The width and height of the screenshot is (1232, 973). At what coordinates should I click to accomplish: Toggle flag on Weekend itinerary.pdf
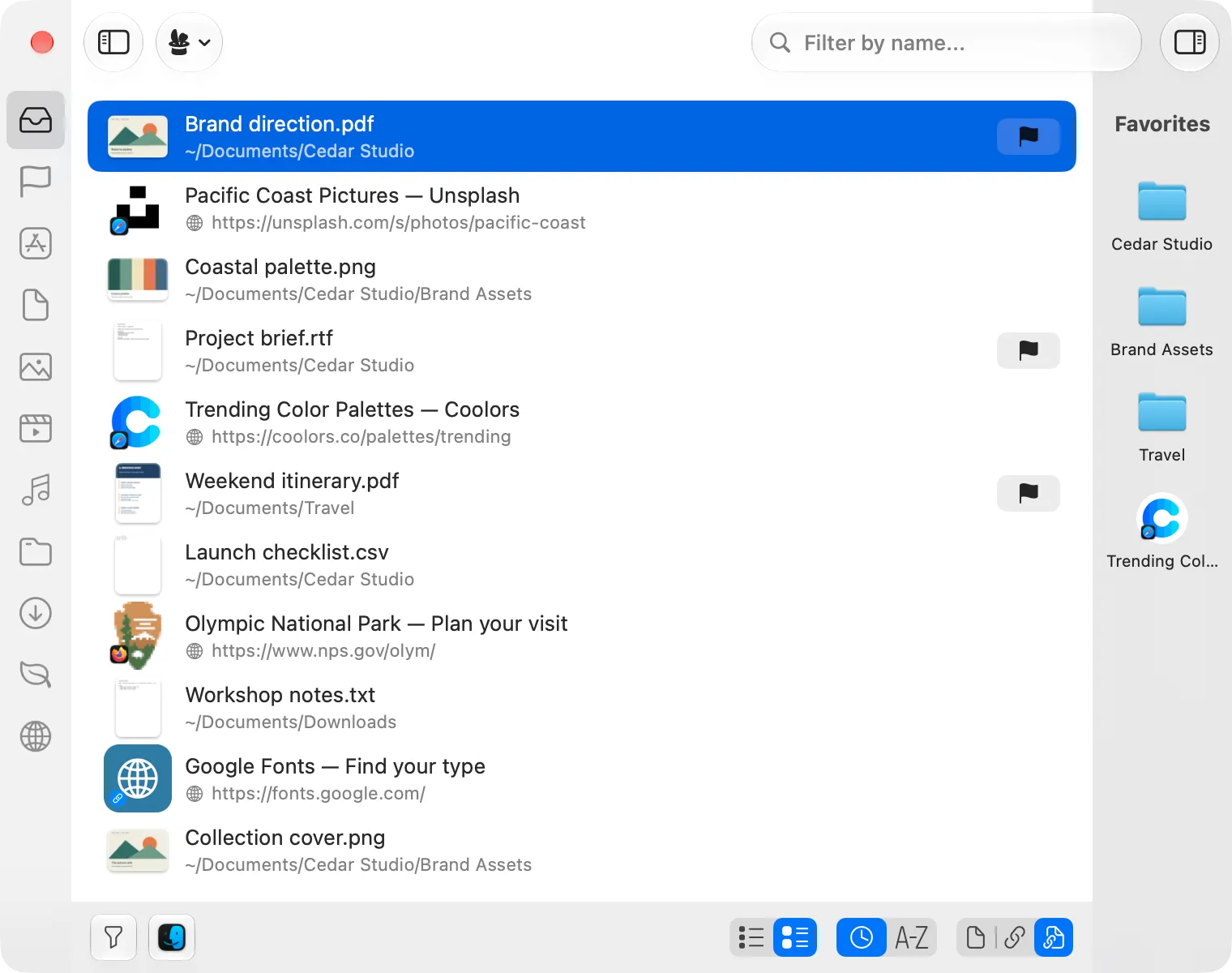click(1029, 493)
